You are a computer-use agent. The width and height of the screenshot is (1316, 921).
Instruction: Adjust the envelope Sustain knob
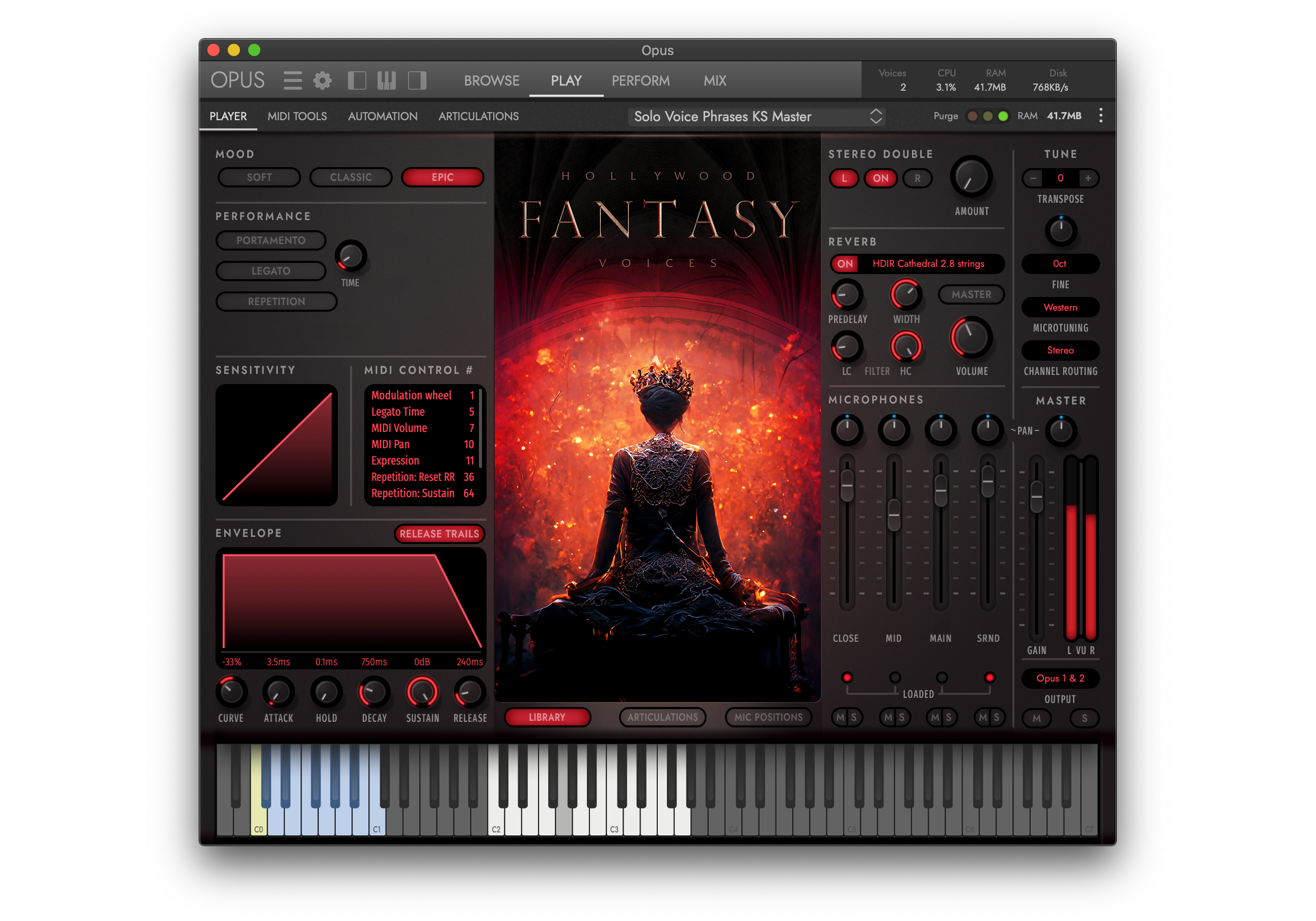pos(422,693)
